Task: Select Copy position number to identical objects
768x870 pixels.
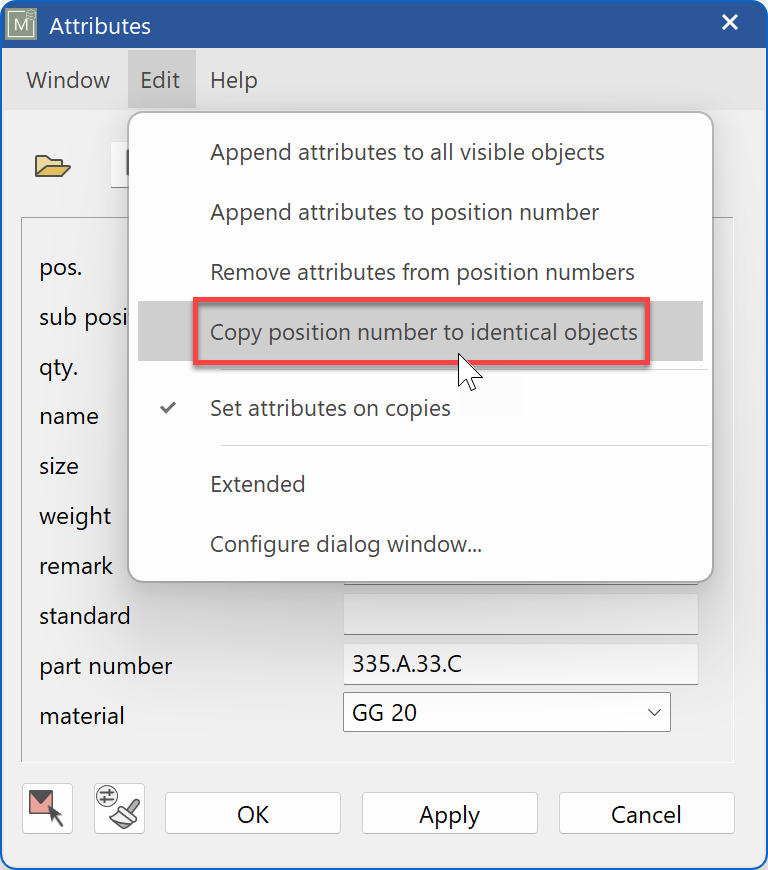Action: coord(420,331)
